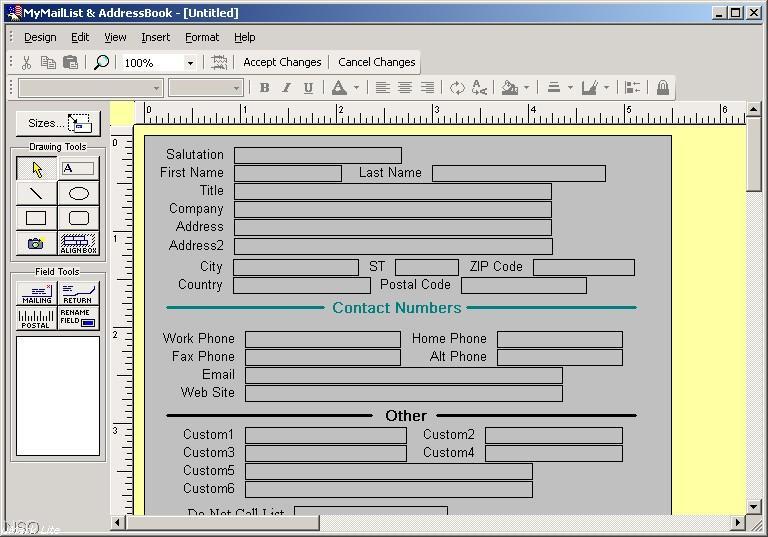Open the Design menu

(x=40, y=37)
